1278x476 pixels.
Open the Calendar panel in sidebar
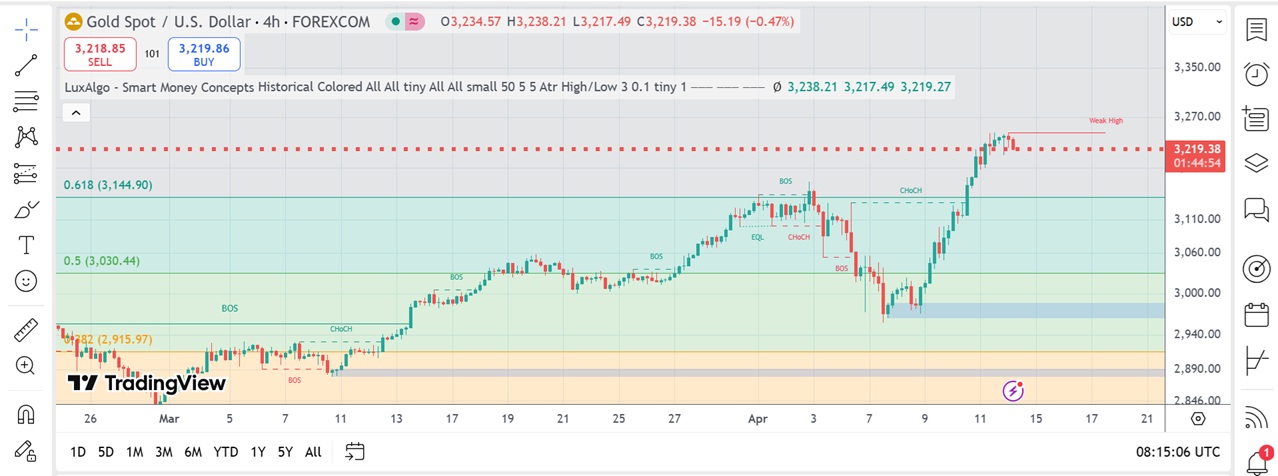point(1255,316)
